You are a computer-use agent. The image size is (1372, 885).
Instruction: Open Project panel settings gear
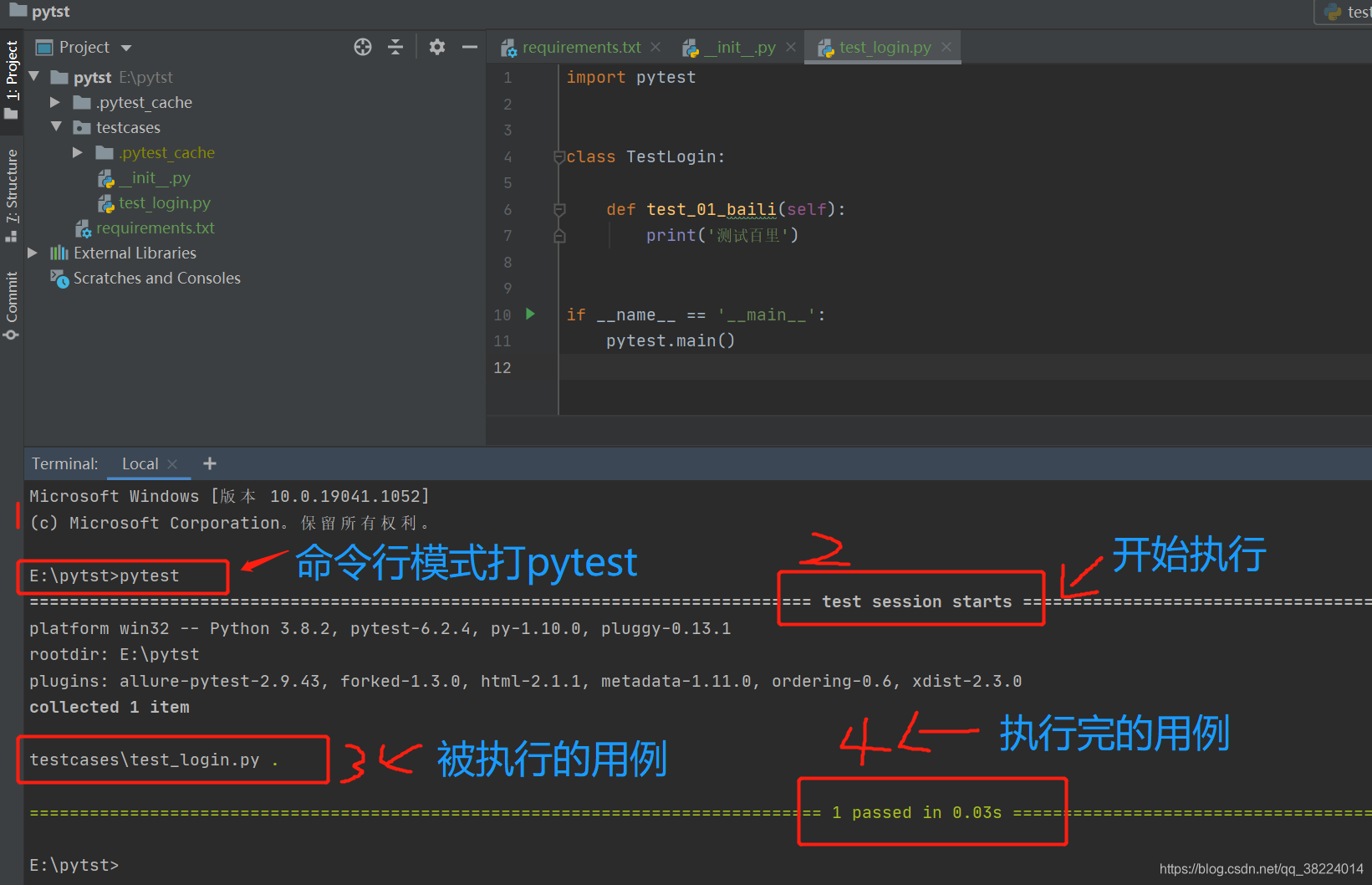coord(437,47)
